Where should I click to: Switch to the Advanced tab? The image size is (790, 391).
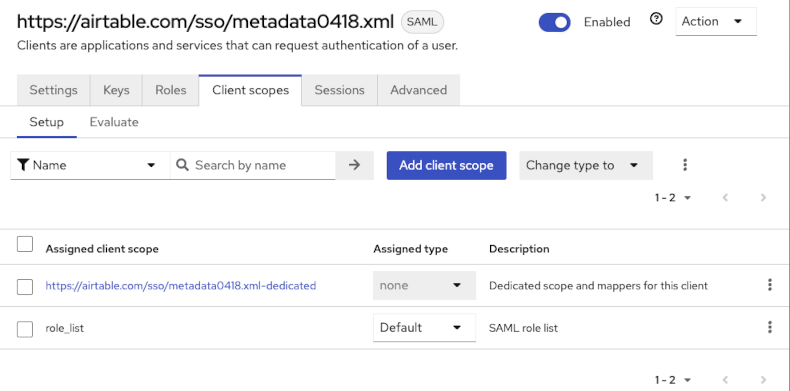419,90
